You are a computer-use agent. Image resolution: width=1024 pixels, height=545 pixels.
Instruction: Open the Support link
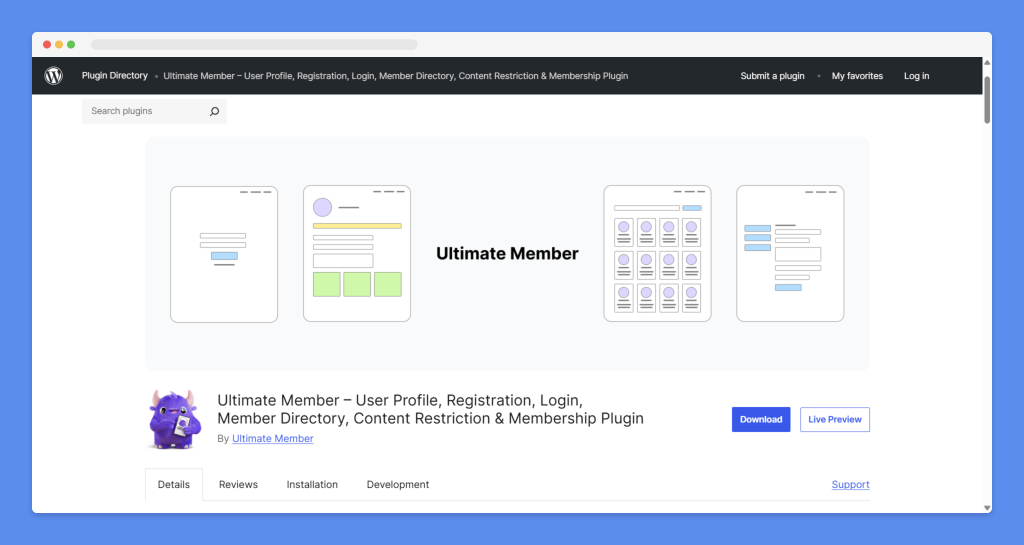[850, 484]
